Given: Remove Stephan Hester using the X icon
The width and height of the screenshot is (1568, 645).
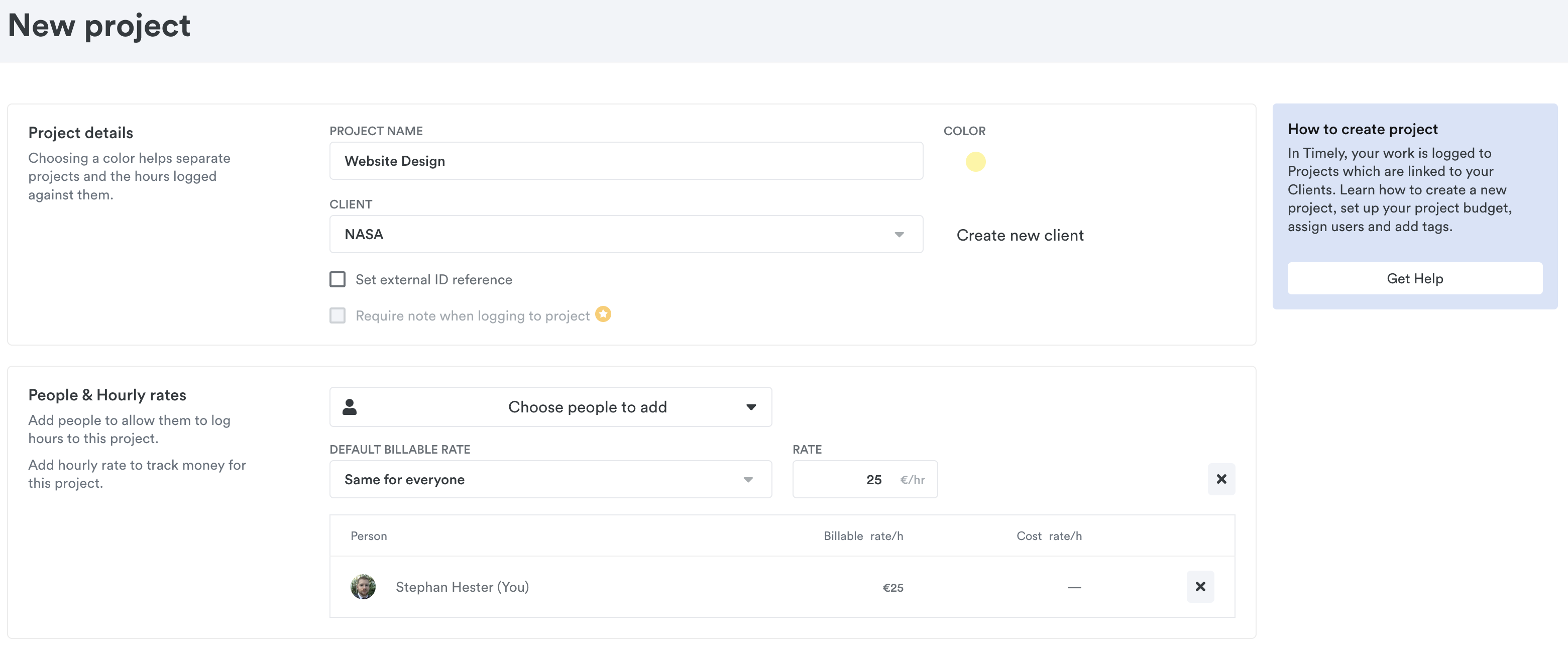Looking at the screenshot, I should [x=1200, y=587].
